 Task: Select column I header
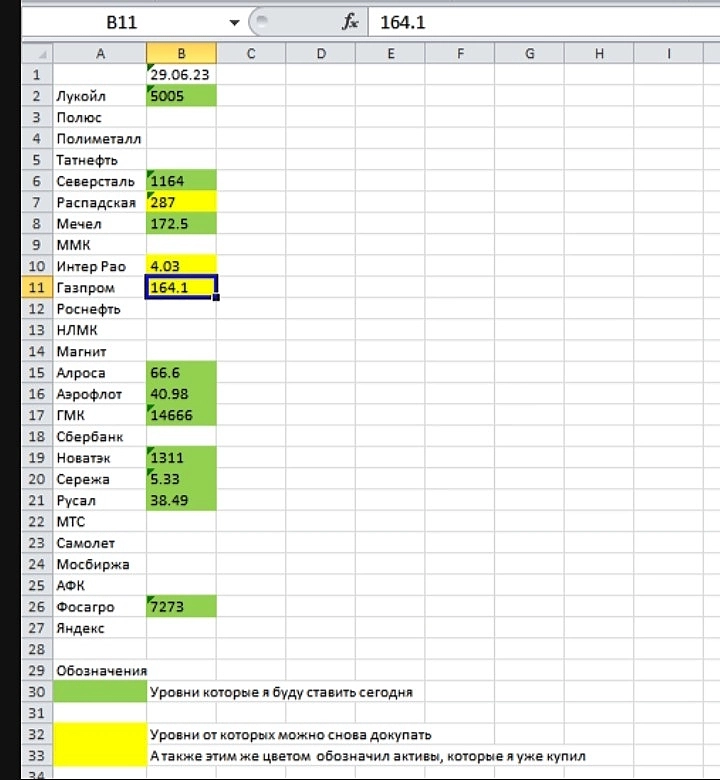(669, 53)
